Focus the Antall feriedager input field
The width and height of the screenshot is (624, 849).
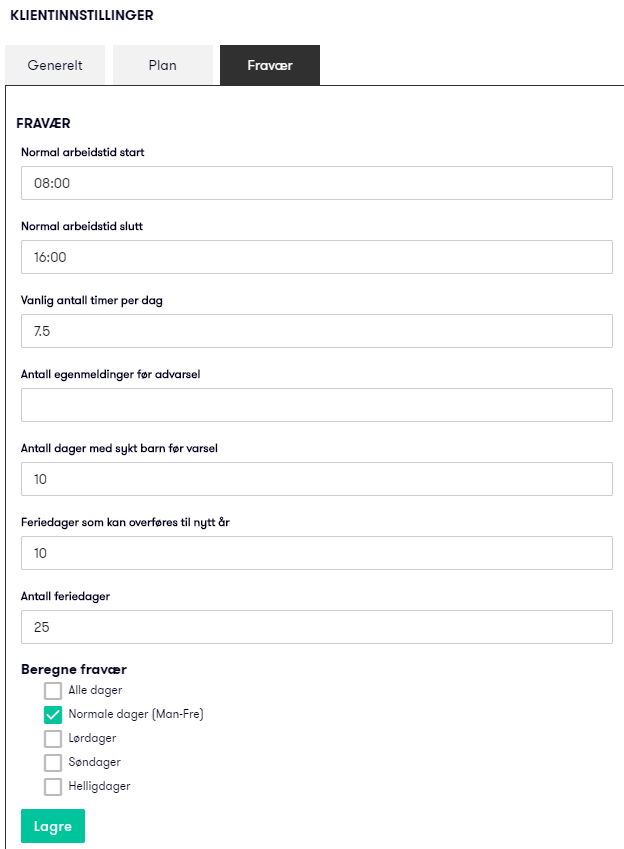click(x=316, y=627)
